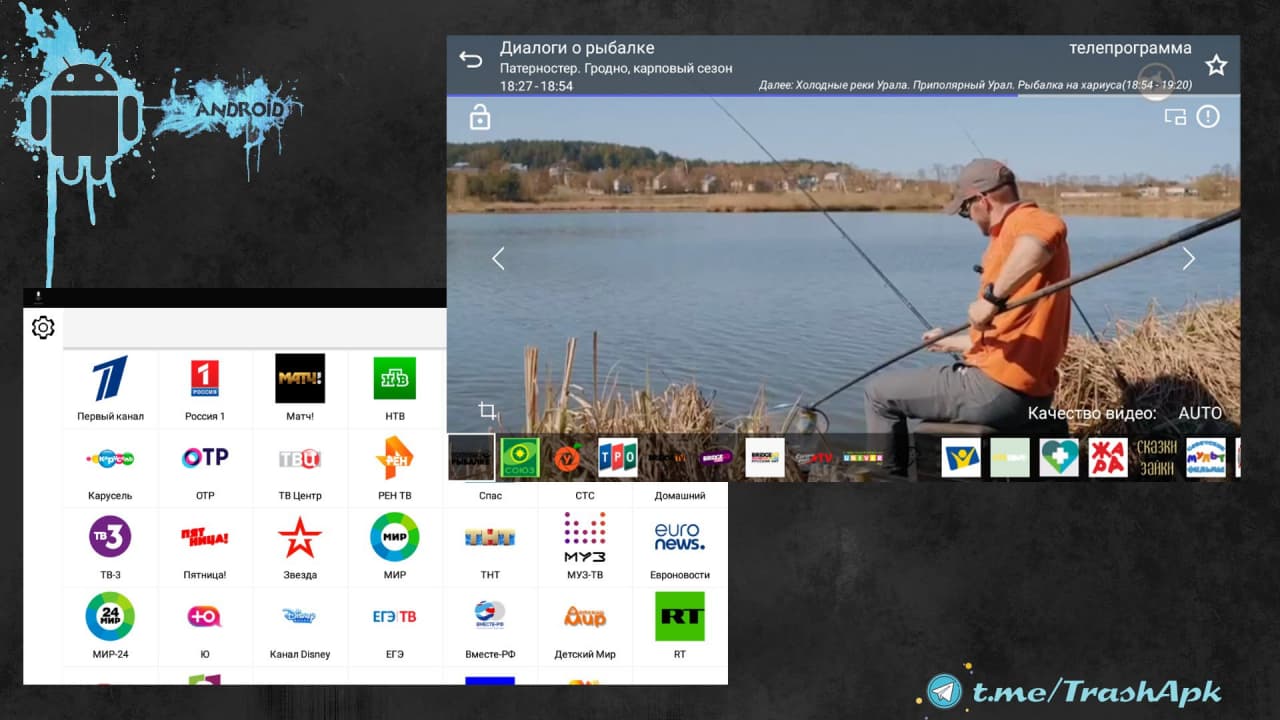1280x720 pixels.
Task: Switch to previous channel with left arrow
Action: click(x=498, y=259)
